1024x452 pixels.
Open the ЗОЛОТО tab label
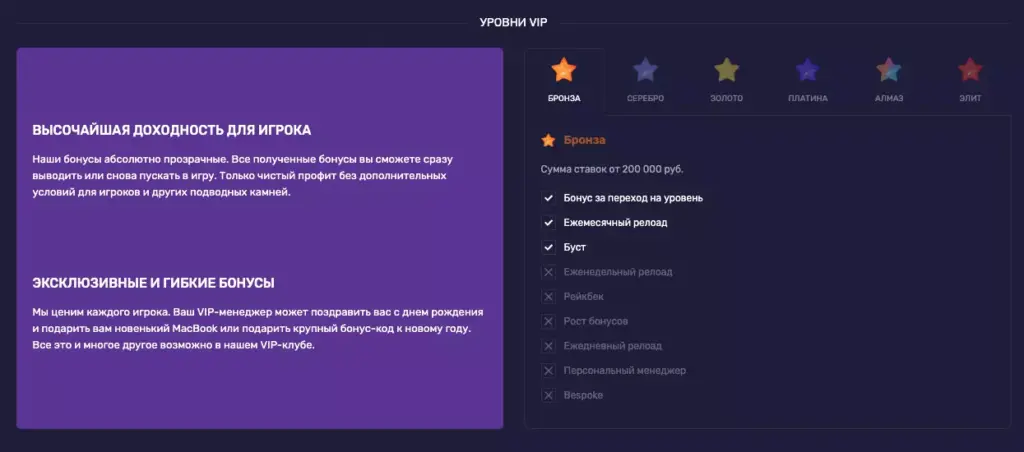tap(726, 98)
